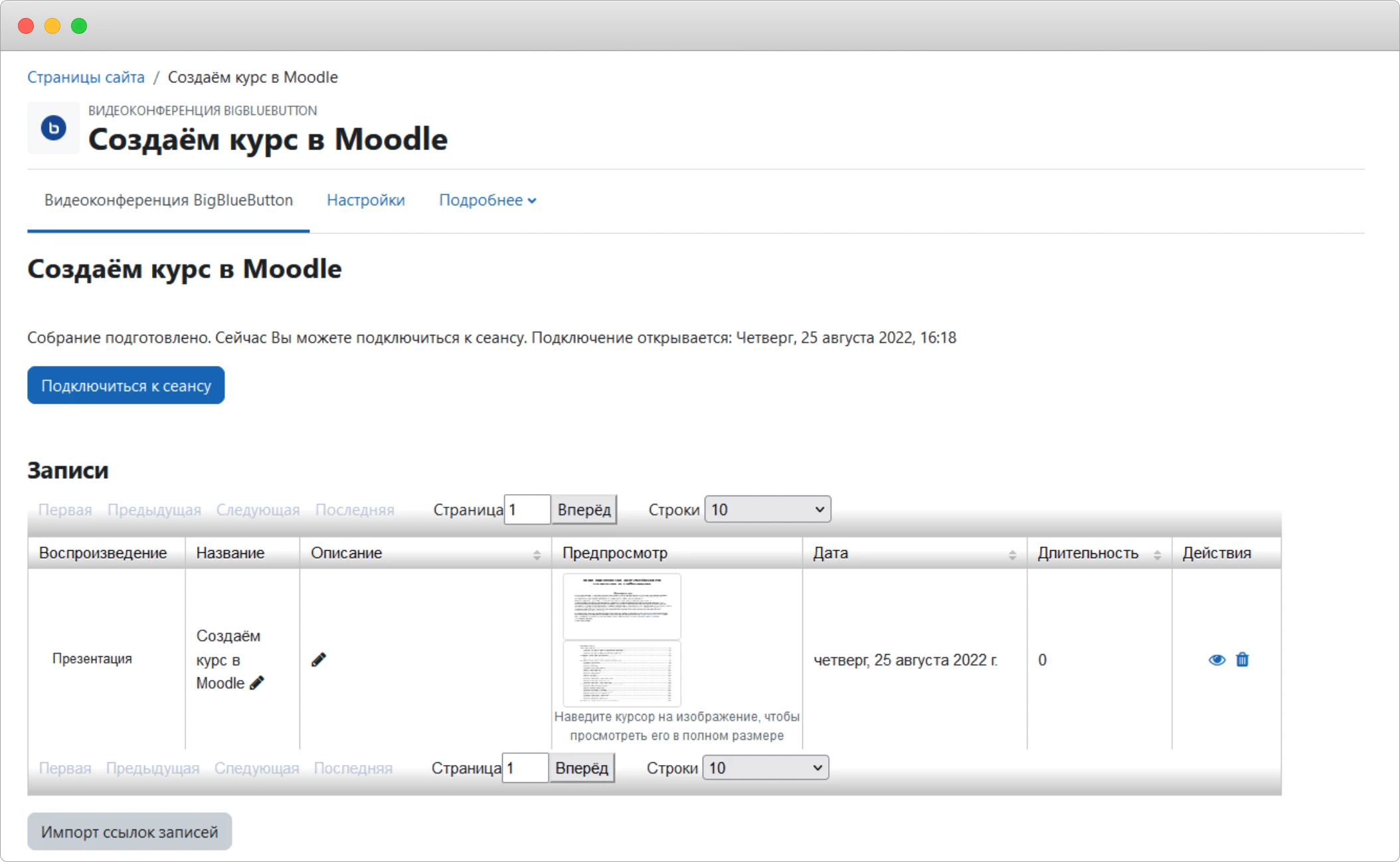Open the Страницы сайта breadcrumb link

[x=85, y=77]
